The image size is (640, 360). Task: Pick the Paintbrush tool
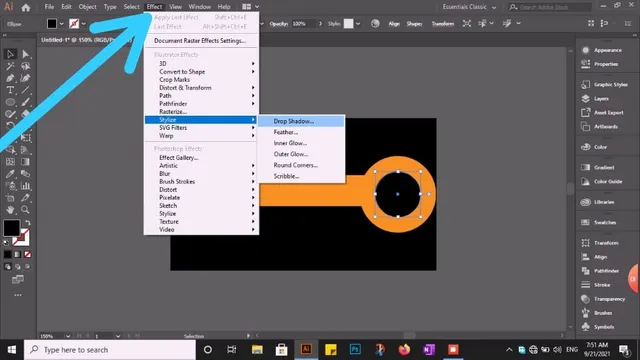(25, 102)
